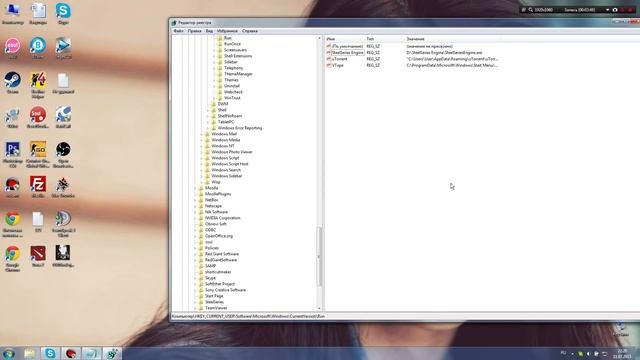Select the Counter-Strike GO desktop icon
Screen dimensions: 640x360
point(38,154)
